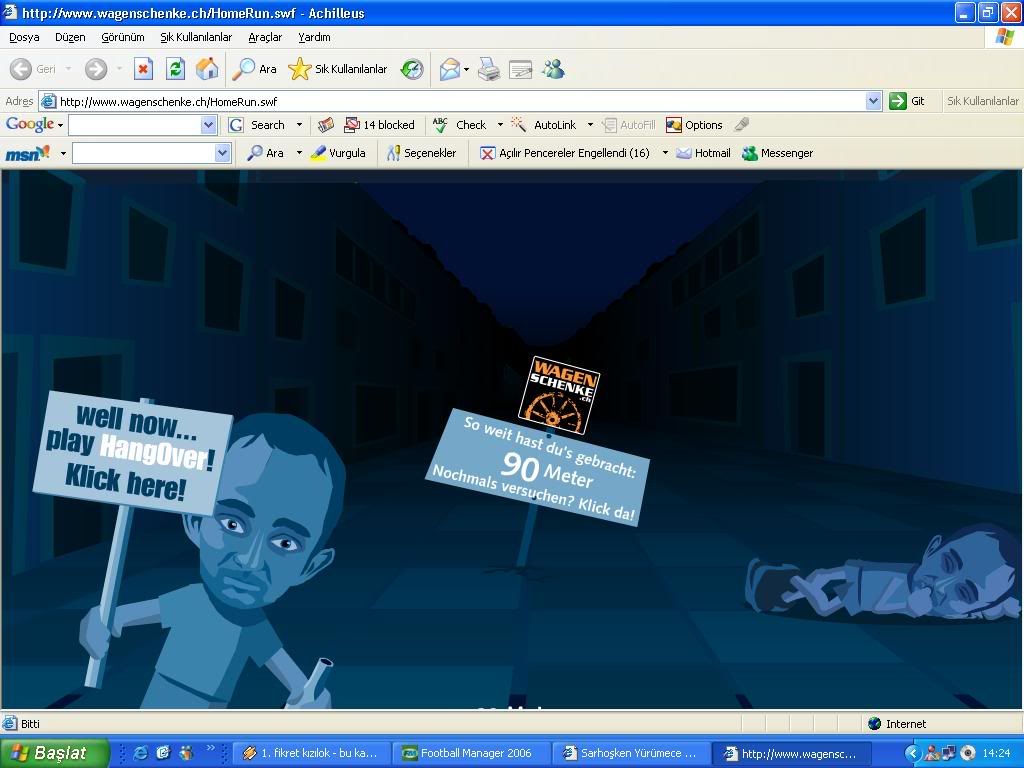This screenshot has width=1024, height=768.
Task: Click Açılır Pencereler Engellendi (16) button
Action: point(565,153)
